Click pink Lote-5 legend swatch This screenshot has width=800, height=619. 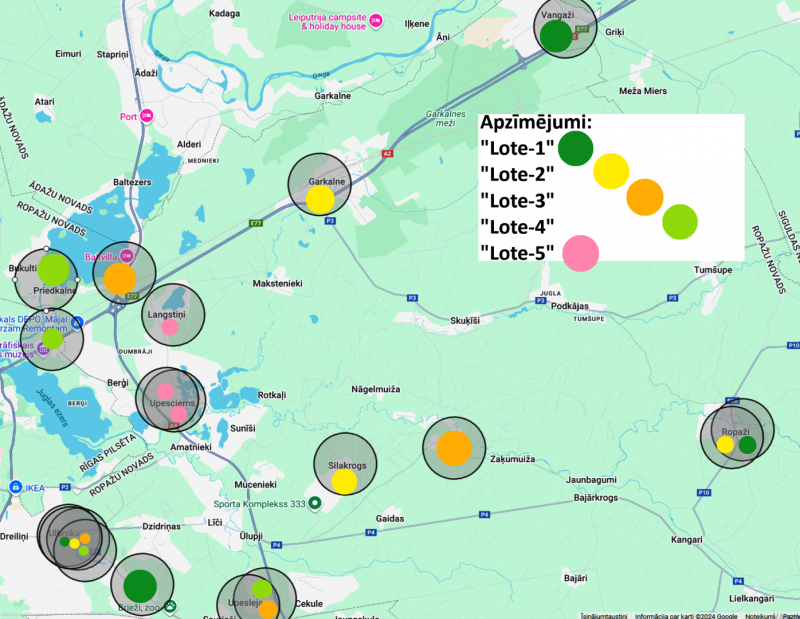[x=581, y=253]
